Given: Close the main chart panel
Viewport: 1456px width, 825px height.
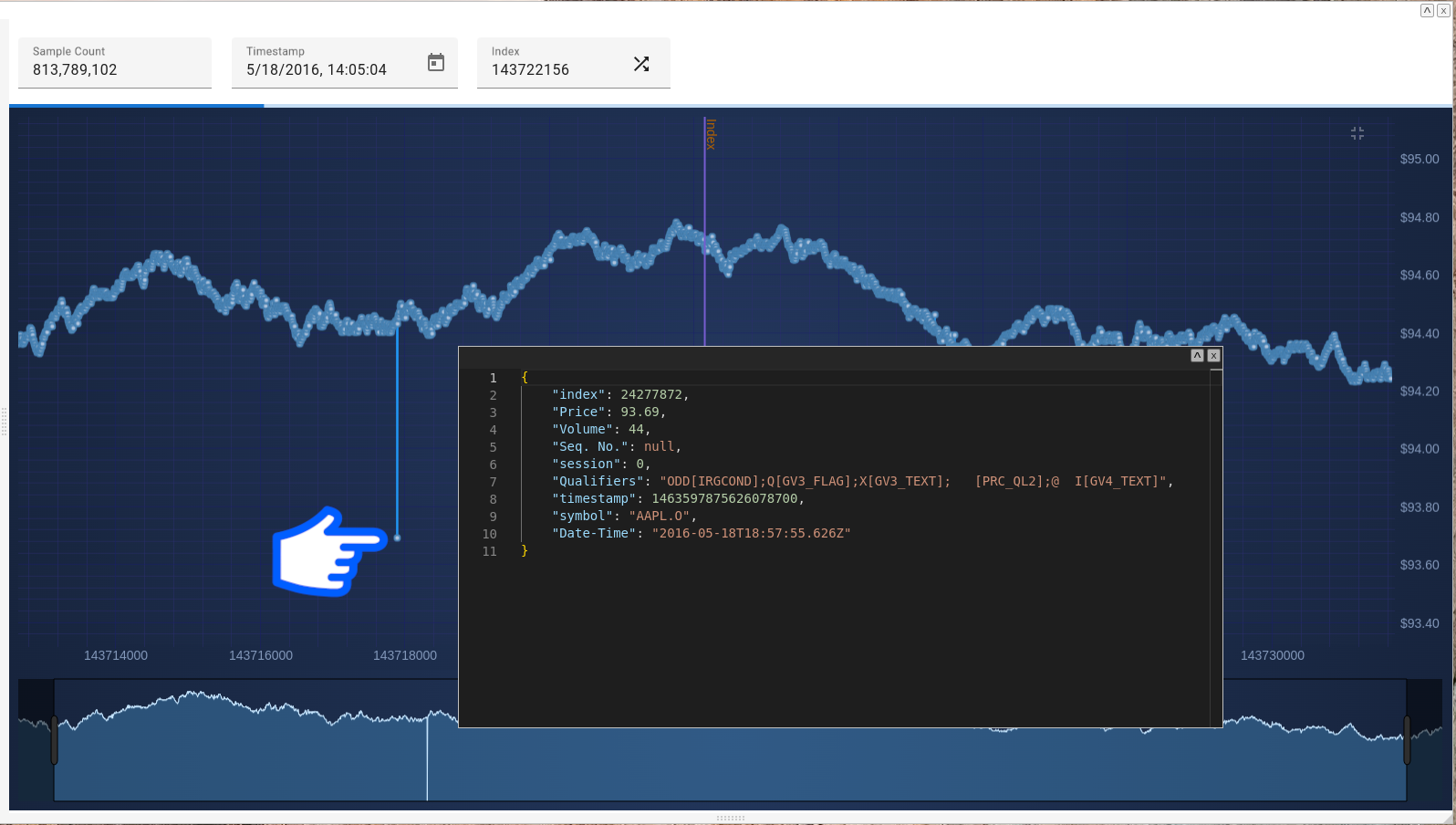Looking at the screenshot, I should [1443, 11].
